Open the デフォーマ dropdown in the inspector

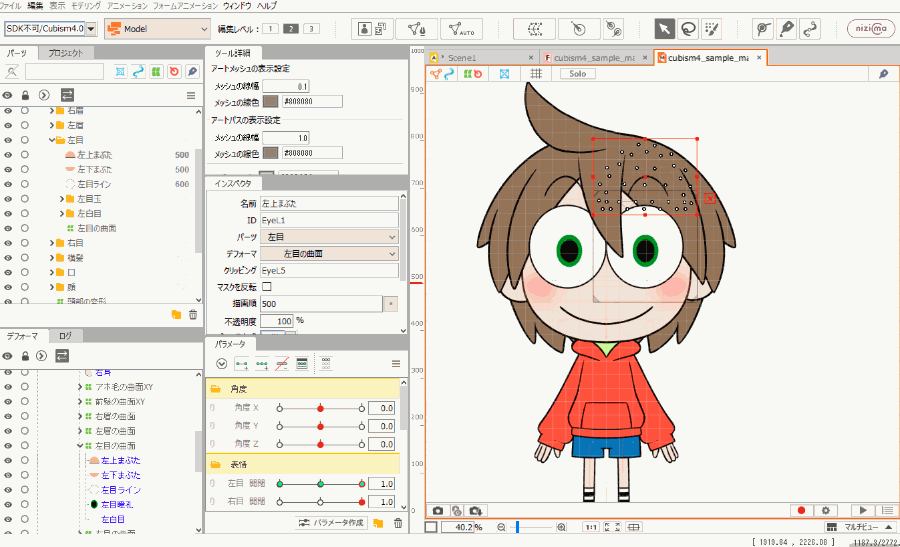329,254
